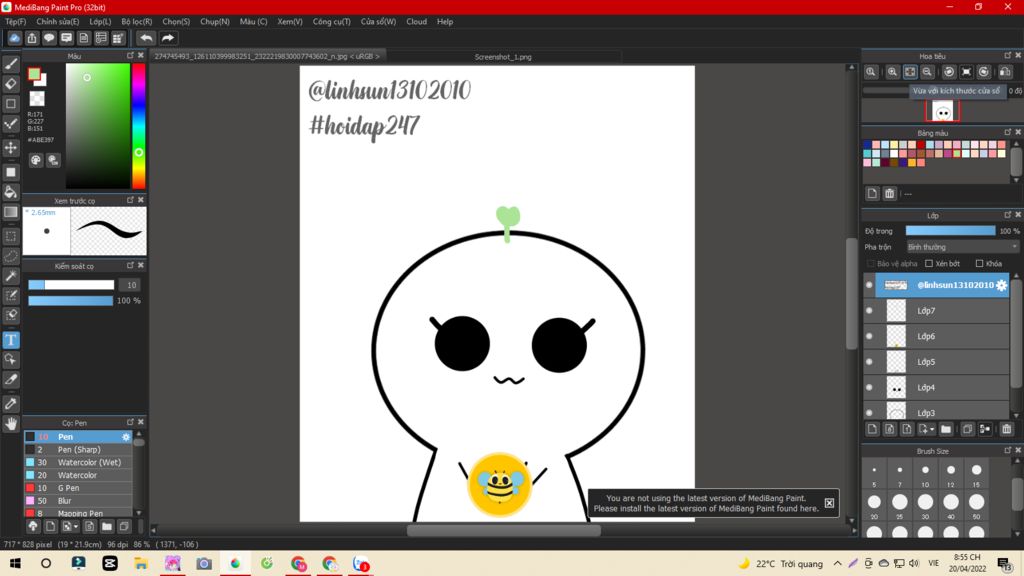The image size is (1024, 576).
Task: Click the Độ trong opacity slider
Action: click(950, 231)
